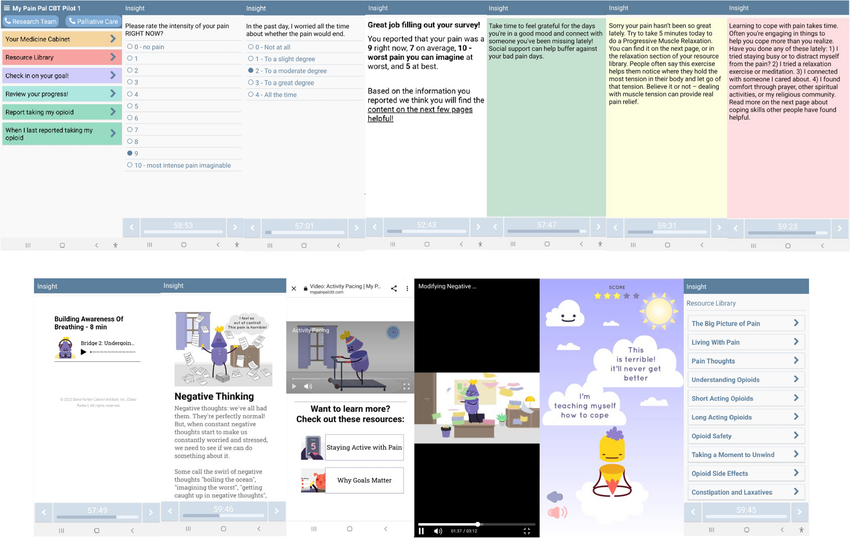Call the Research Team phone button

(x=30, y=21)
